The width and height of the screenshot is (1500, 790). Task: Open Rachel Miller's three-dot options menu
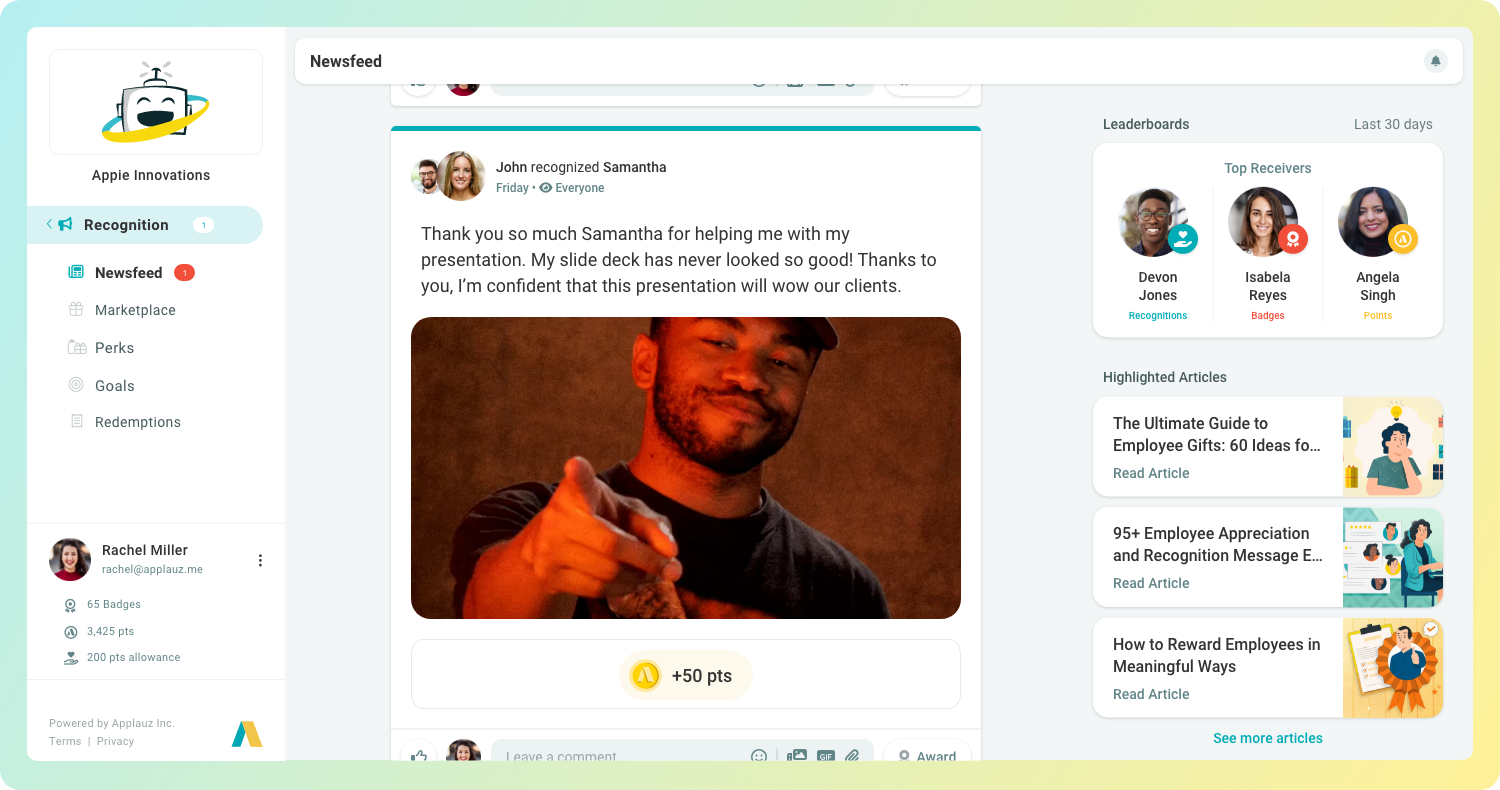tap(260, 560)
